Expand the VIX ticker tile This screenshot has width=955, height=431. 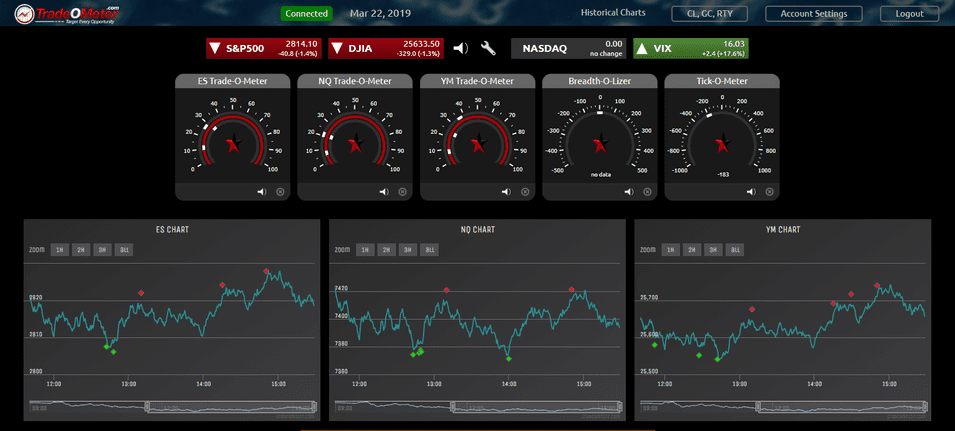690,48
